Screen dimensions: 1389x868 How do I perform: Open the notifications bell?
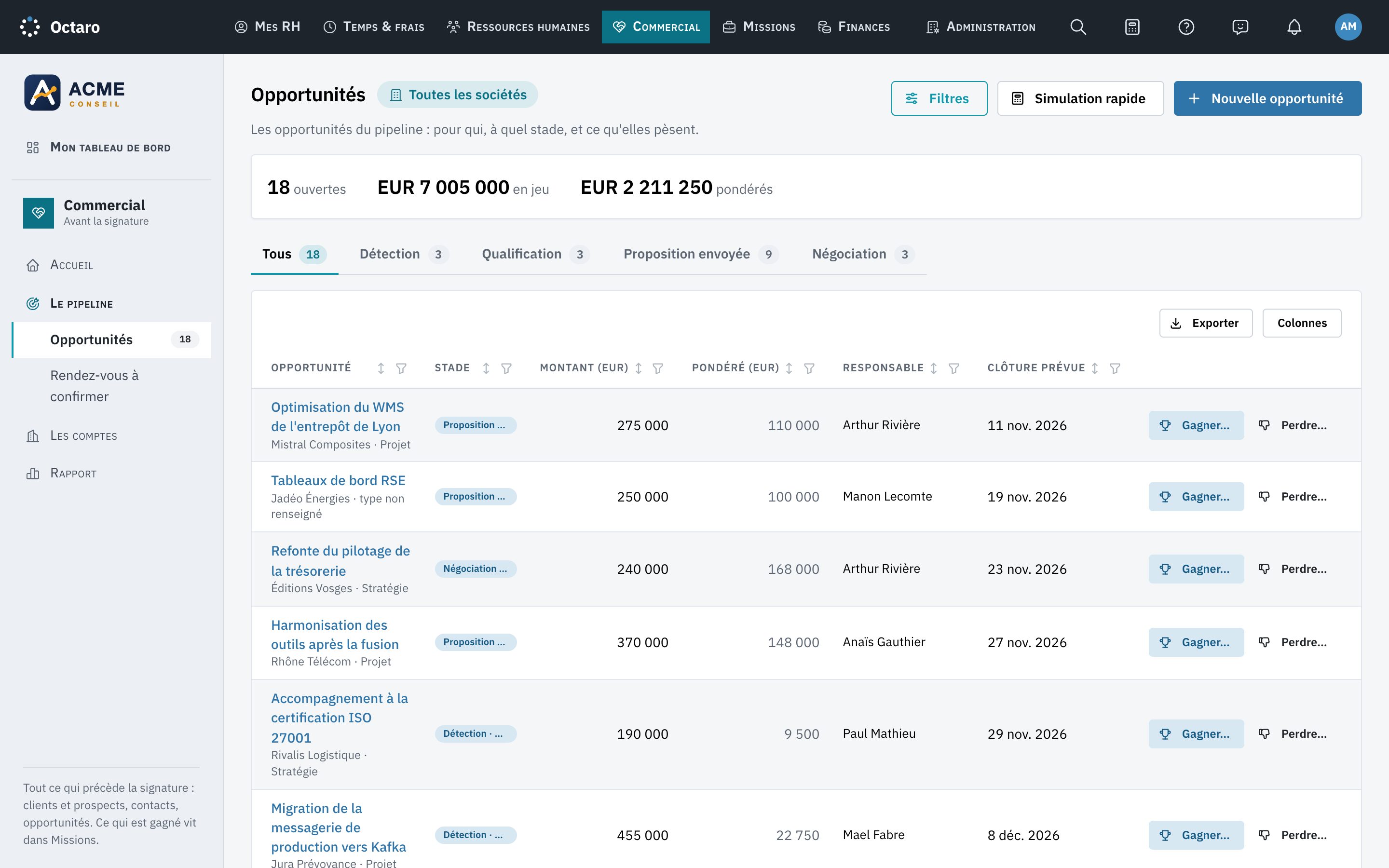[x=1294, y=27]
